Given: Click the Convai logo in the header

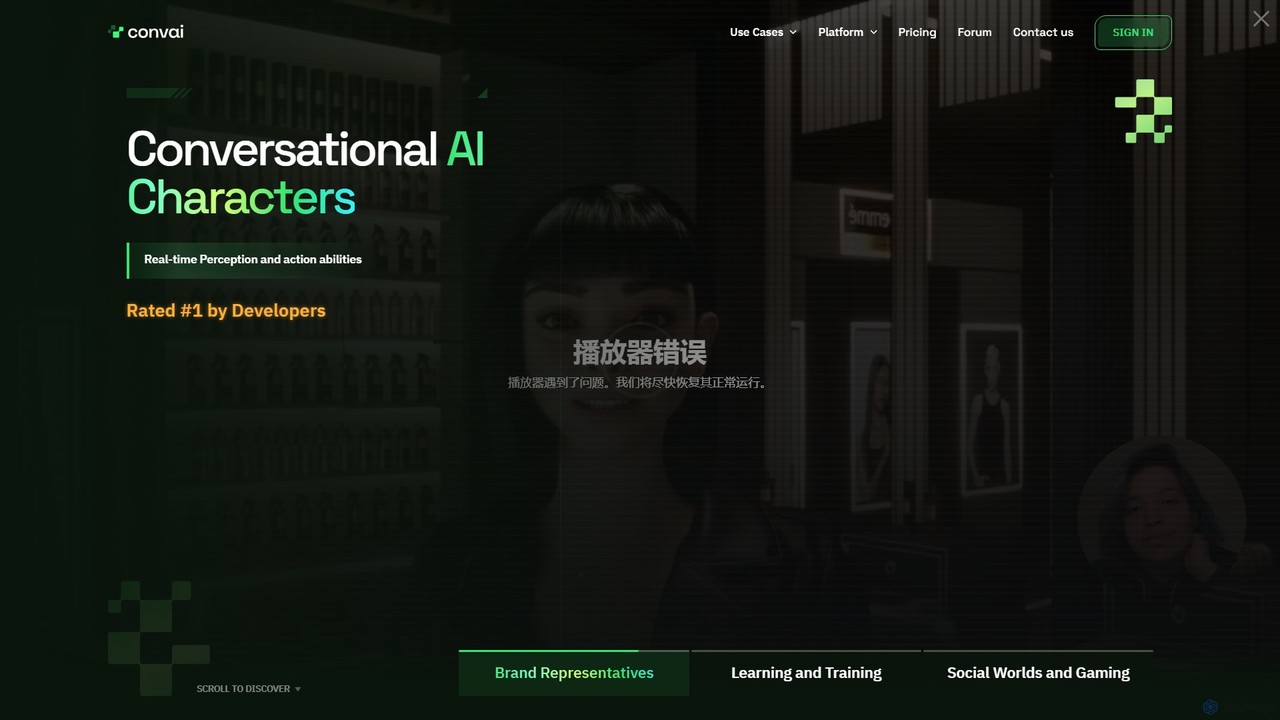Looking at the screenshot, I should [x=146, y=32].
